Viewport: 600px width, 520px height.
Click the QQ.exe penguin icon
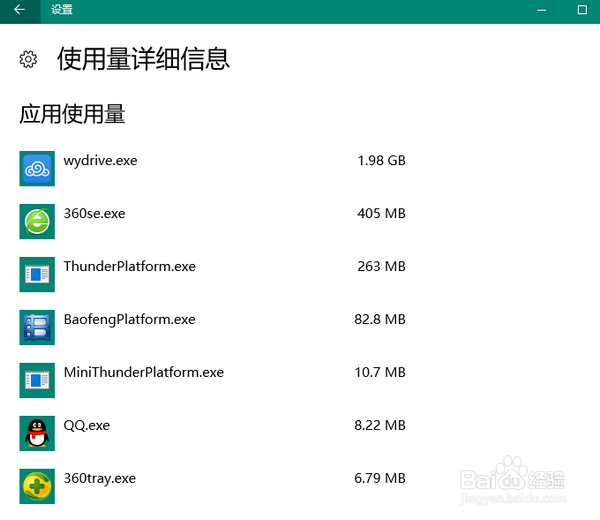[x=37, y=433]
